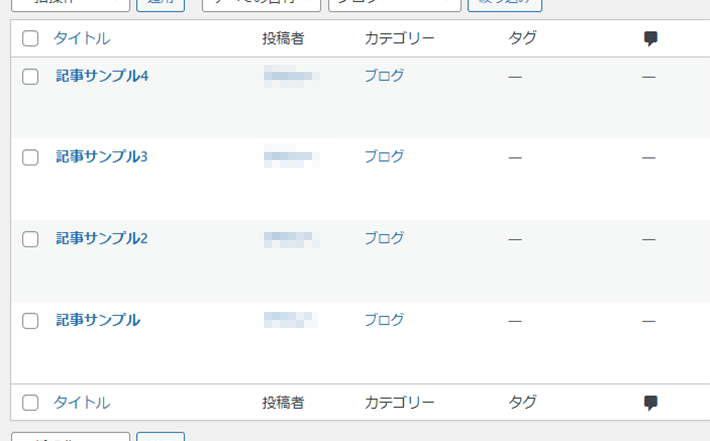The image size is (710, 441).
Task: Expand the all dates (すべての日付) filter dropdown
Action: [x=261, y=4]
